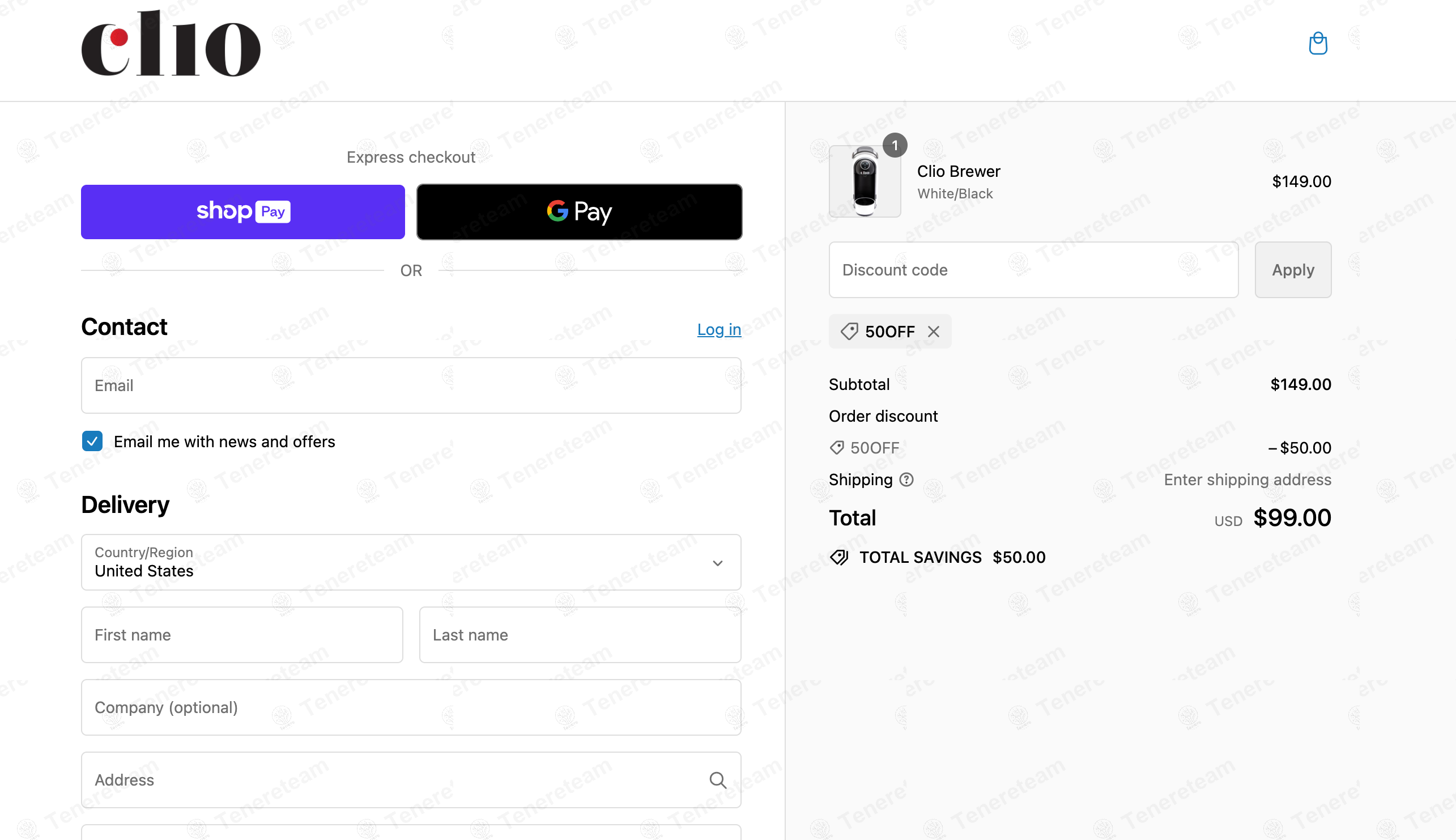Image resolution: width=1456 pixels, height=840 pixels.
Task: Click the Enter shipping address text
Action: pyautogui.click(x=1248, y=480)
